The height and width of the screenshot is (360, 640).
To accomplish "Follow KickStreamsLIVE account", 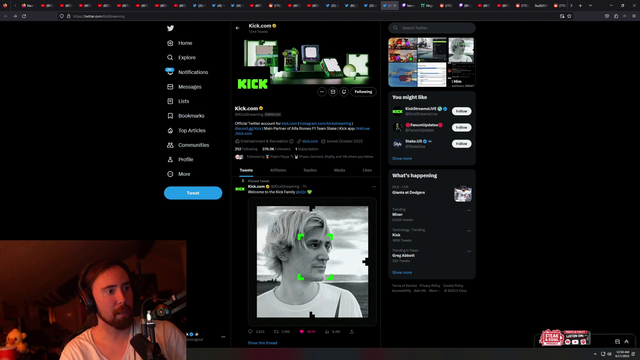I will (x=461, y=111).
